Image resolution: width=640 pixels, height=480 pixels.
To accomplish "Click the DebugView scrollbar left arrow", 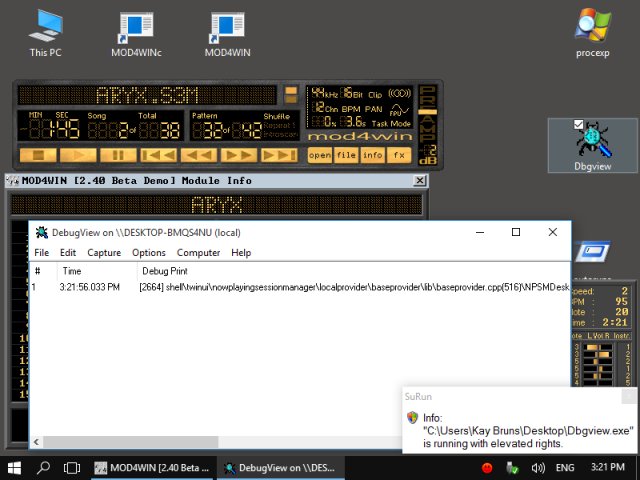I will [x=36, y=442].
